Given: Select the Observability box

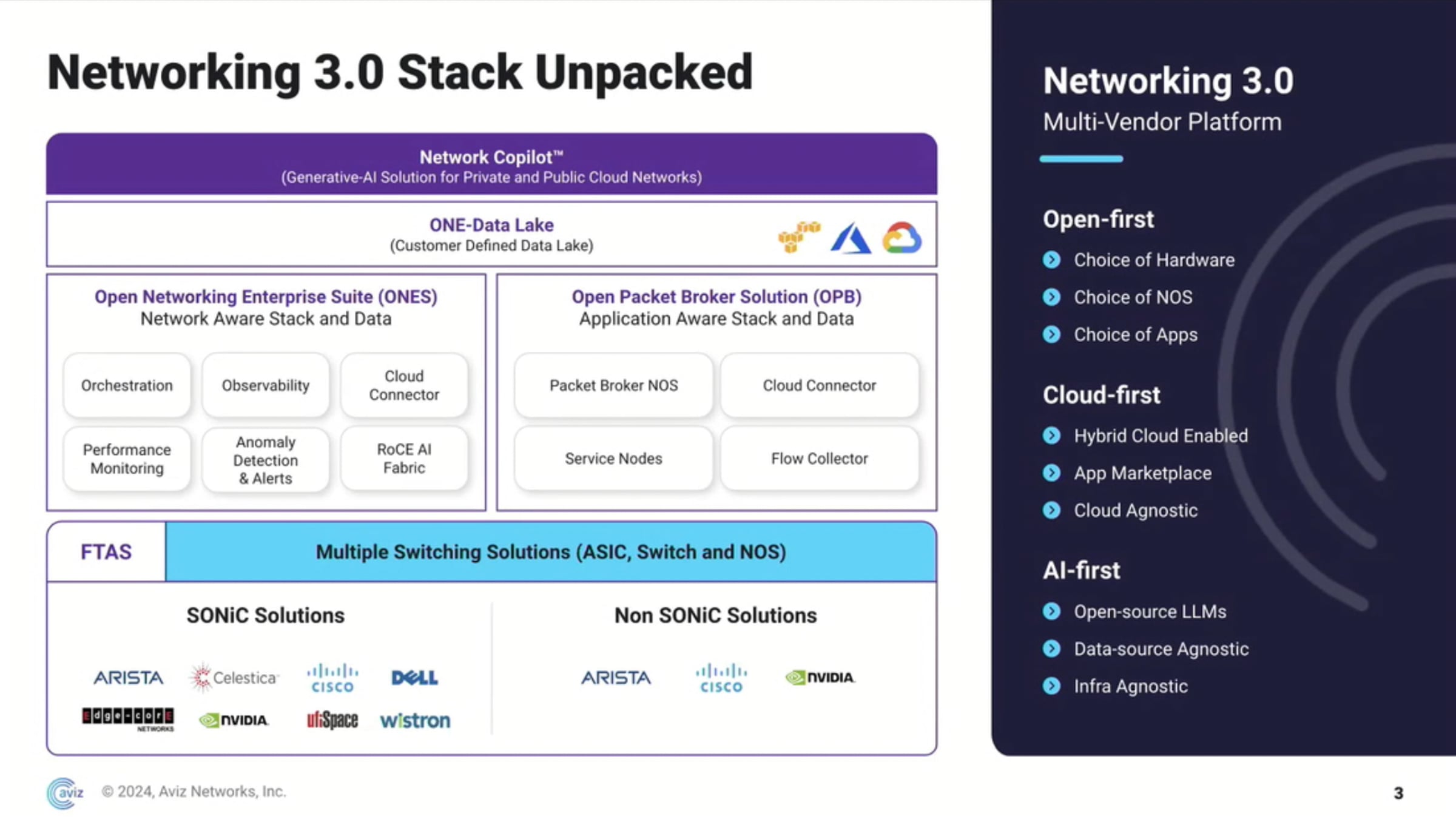Looking at the screenshot, I should pos(265,385).
